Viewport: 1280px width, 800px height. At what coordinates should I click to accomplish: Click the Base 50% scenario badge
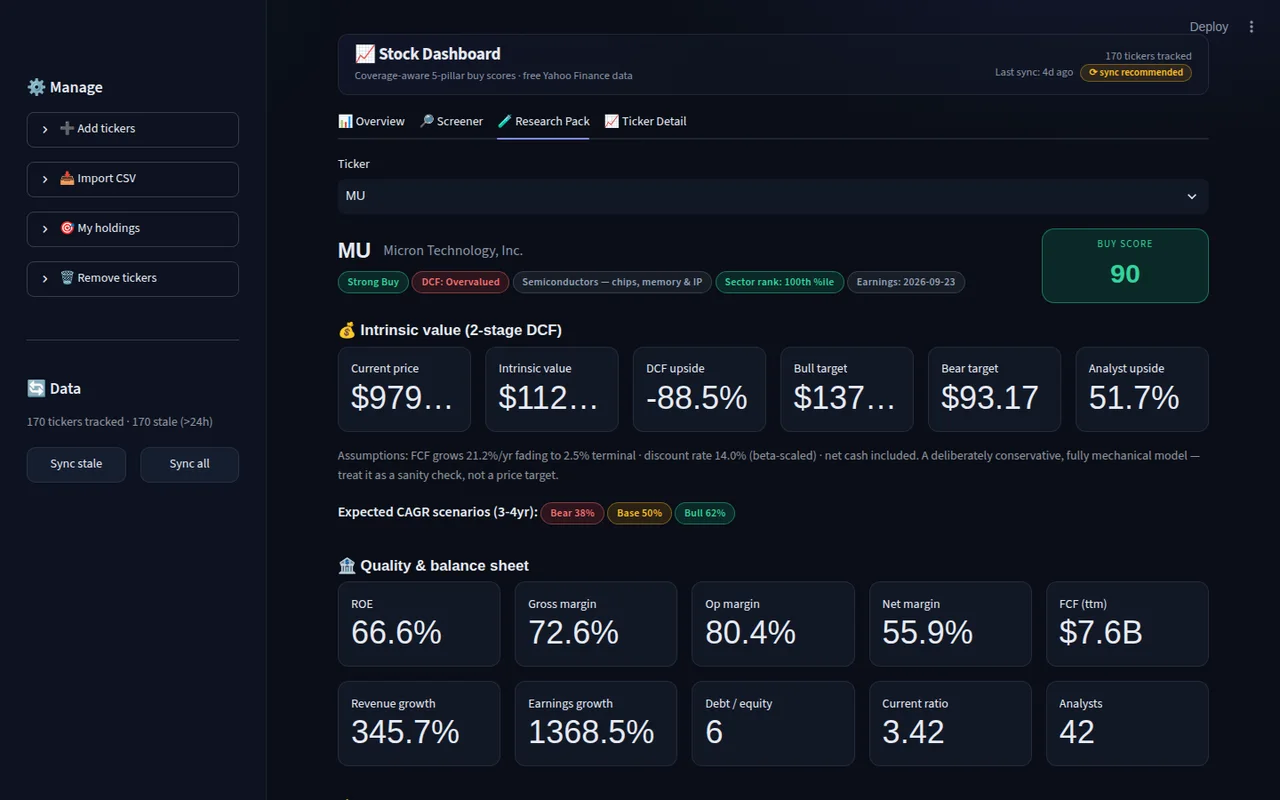tap(639, 513)
